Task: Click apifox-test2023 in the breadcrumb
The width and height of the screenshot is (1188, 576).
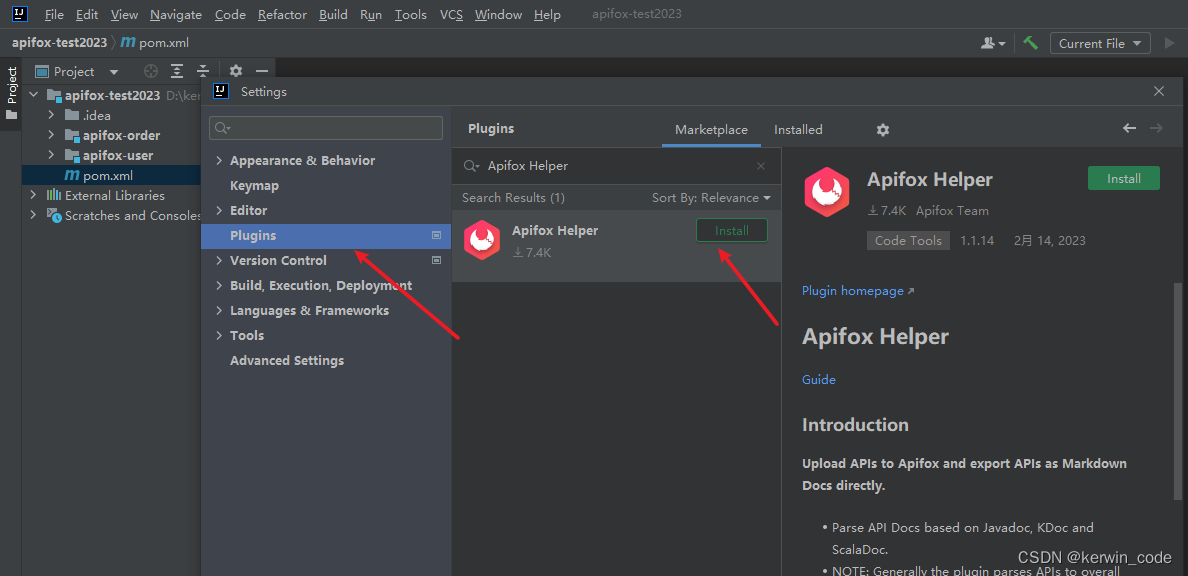Action: pos(59,43)
